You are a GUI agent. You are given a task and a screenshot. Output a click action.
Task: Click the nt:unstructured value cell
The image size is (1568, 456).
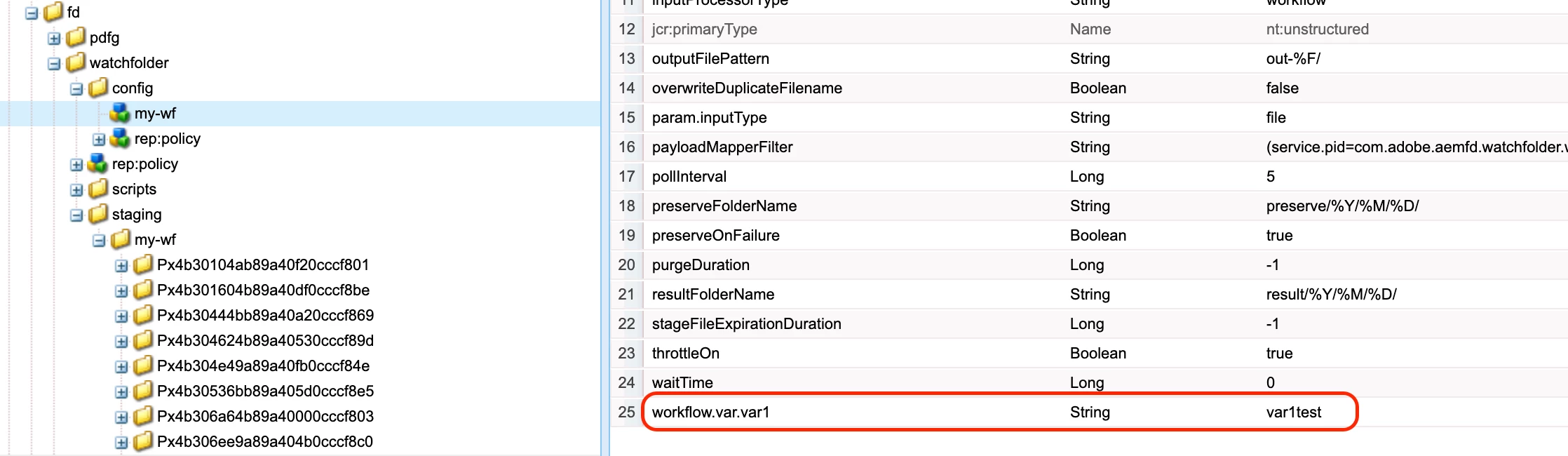pos(1317,29)
